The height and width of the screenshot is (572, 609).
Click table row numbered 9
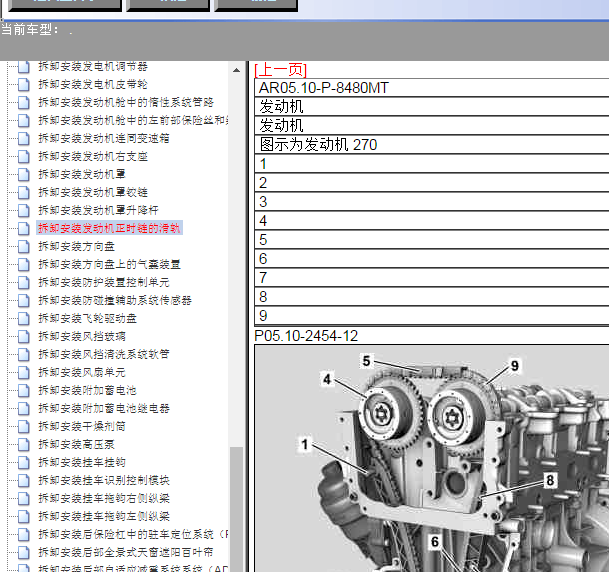click(432, 316)
